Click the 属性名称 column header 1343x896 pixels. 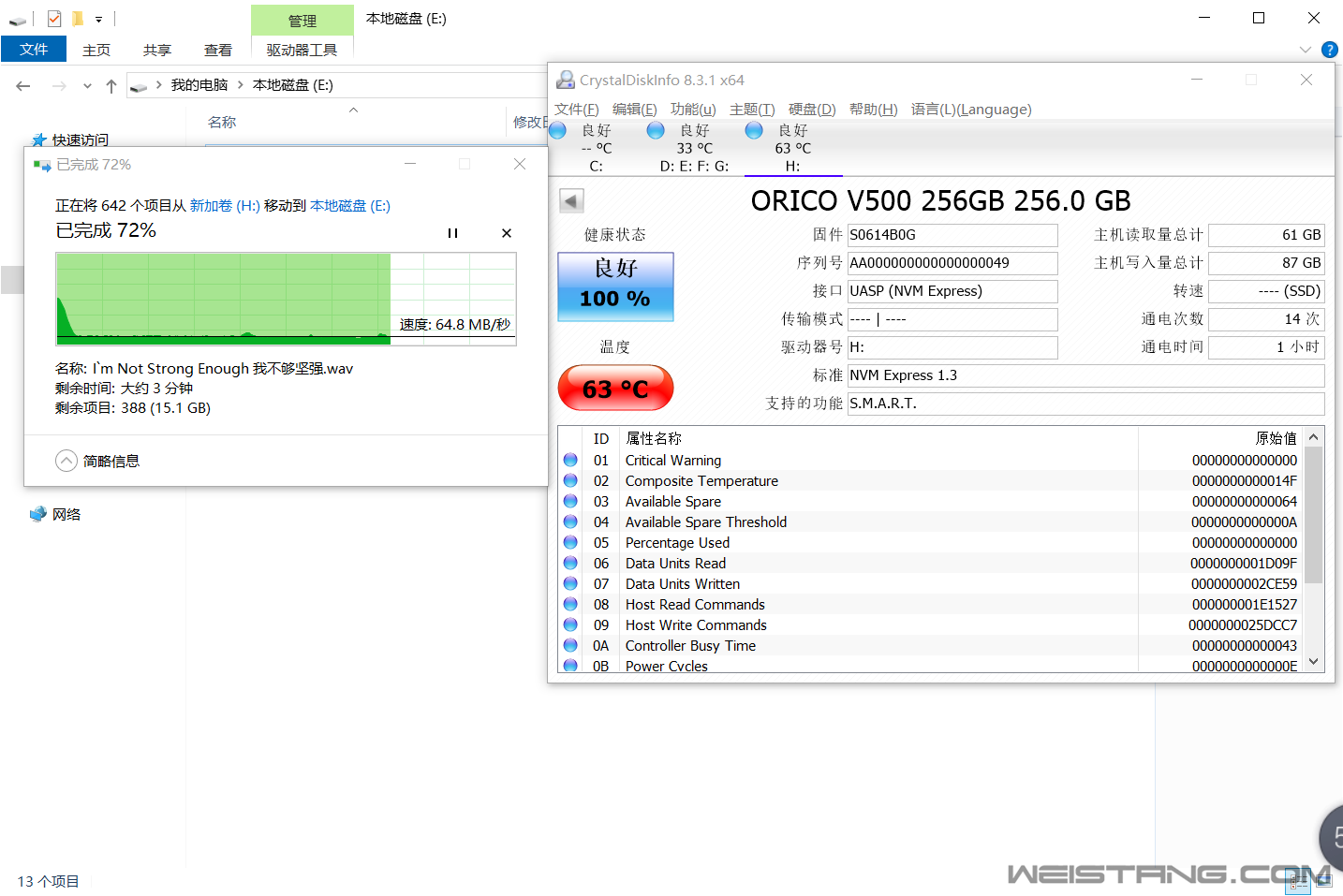point(654,438)
